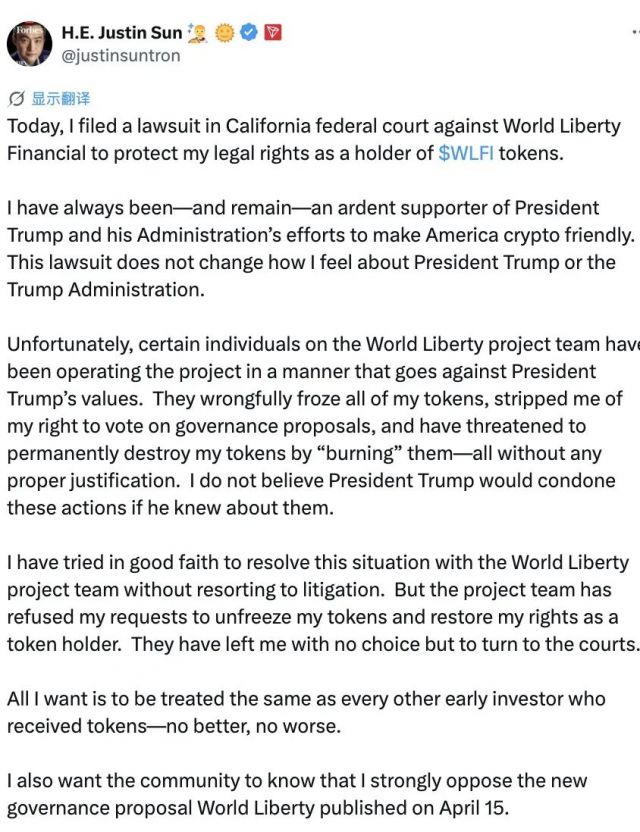The width and height of the screenshot is (640, 832).
Task: Click the red TRON affiliation badge
Action: coord(272,33)
